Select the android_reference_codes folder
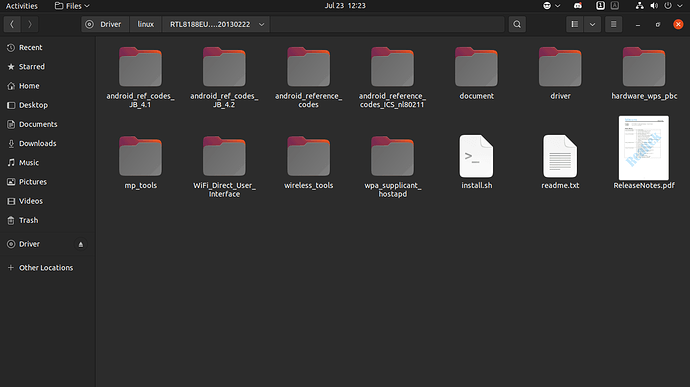Viewport: 690px width, 387px height. 308,77
